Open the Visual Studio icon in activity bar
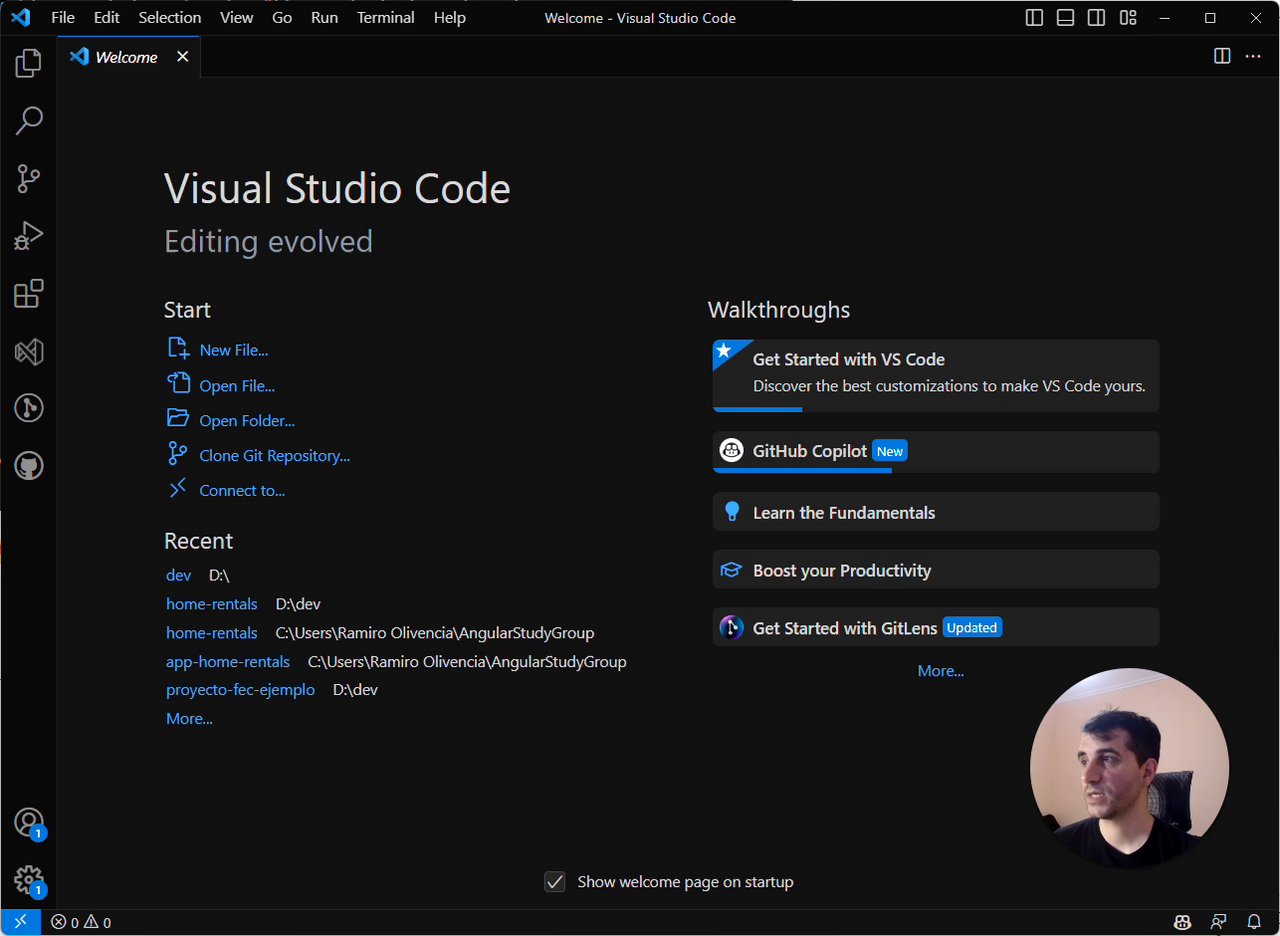Image resolution: width=1280 pixels, height=936 pixels. (x=29, y=352)
